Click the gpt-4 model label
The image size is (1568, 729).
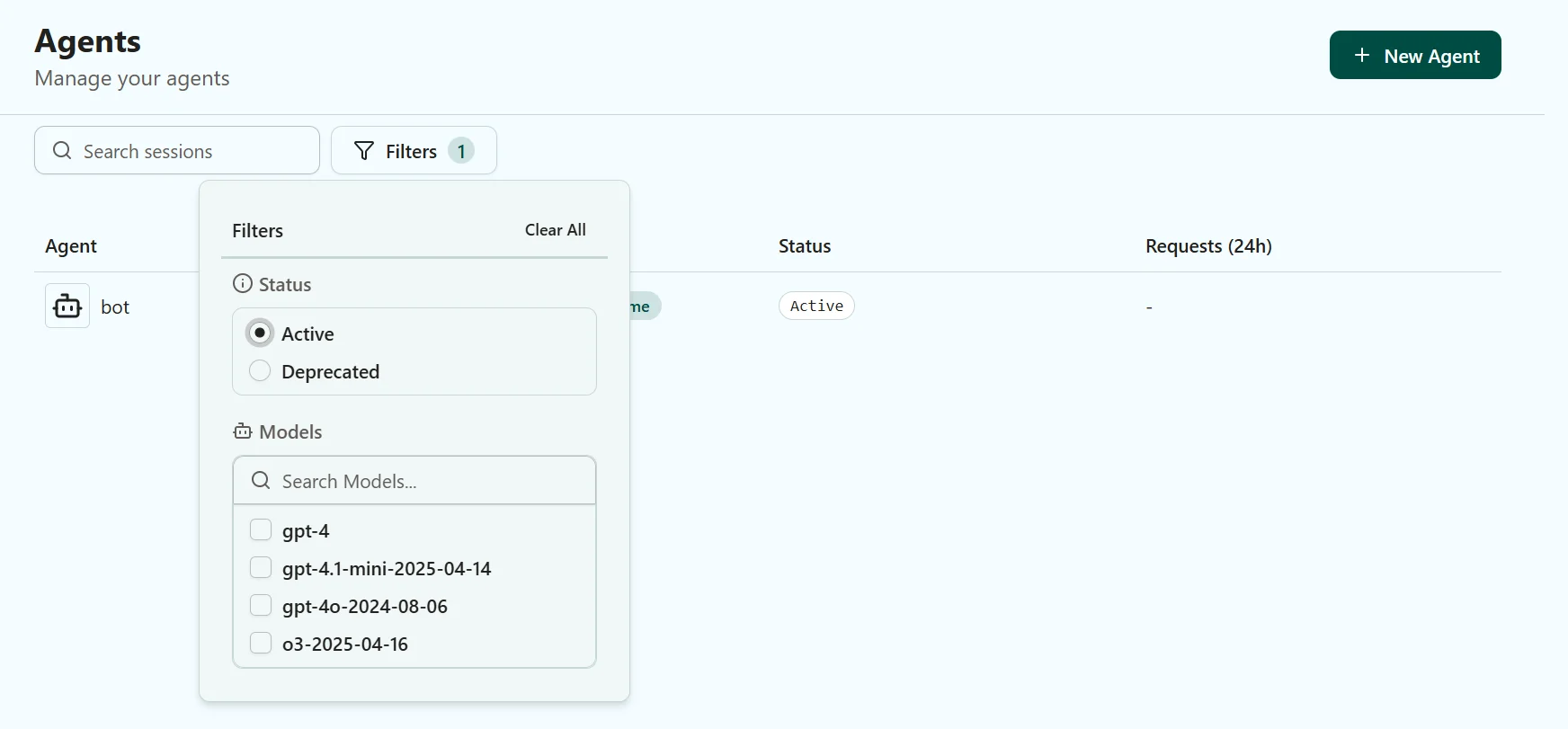[x=306, y=531]
